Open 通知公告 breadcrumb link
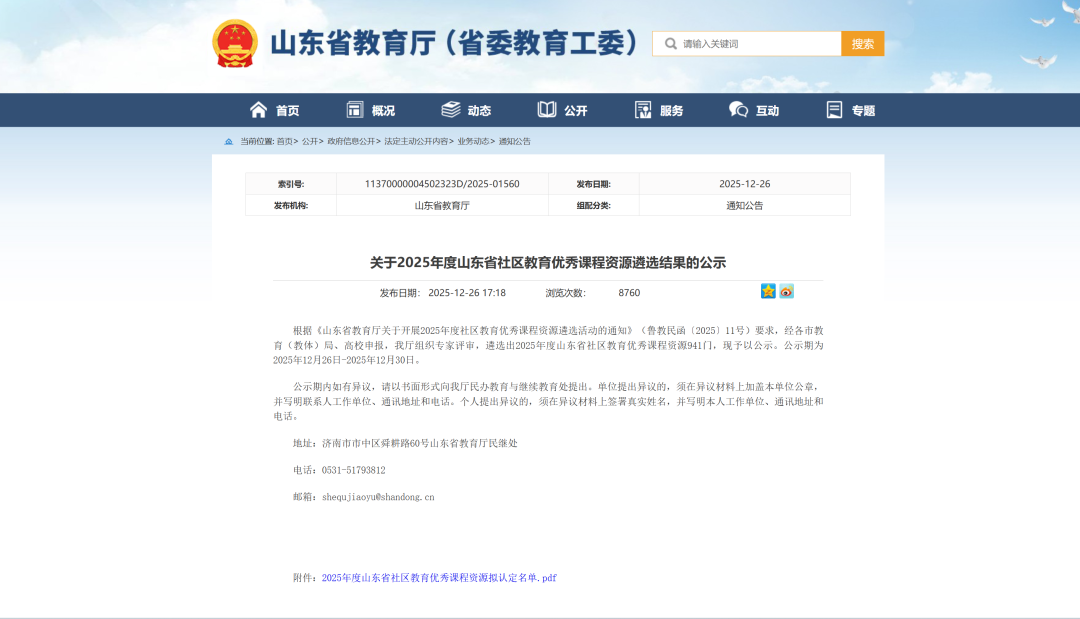The height and width of the screenshot is (619, 1080). (515, 141)
